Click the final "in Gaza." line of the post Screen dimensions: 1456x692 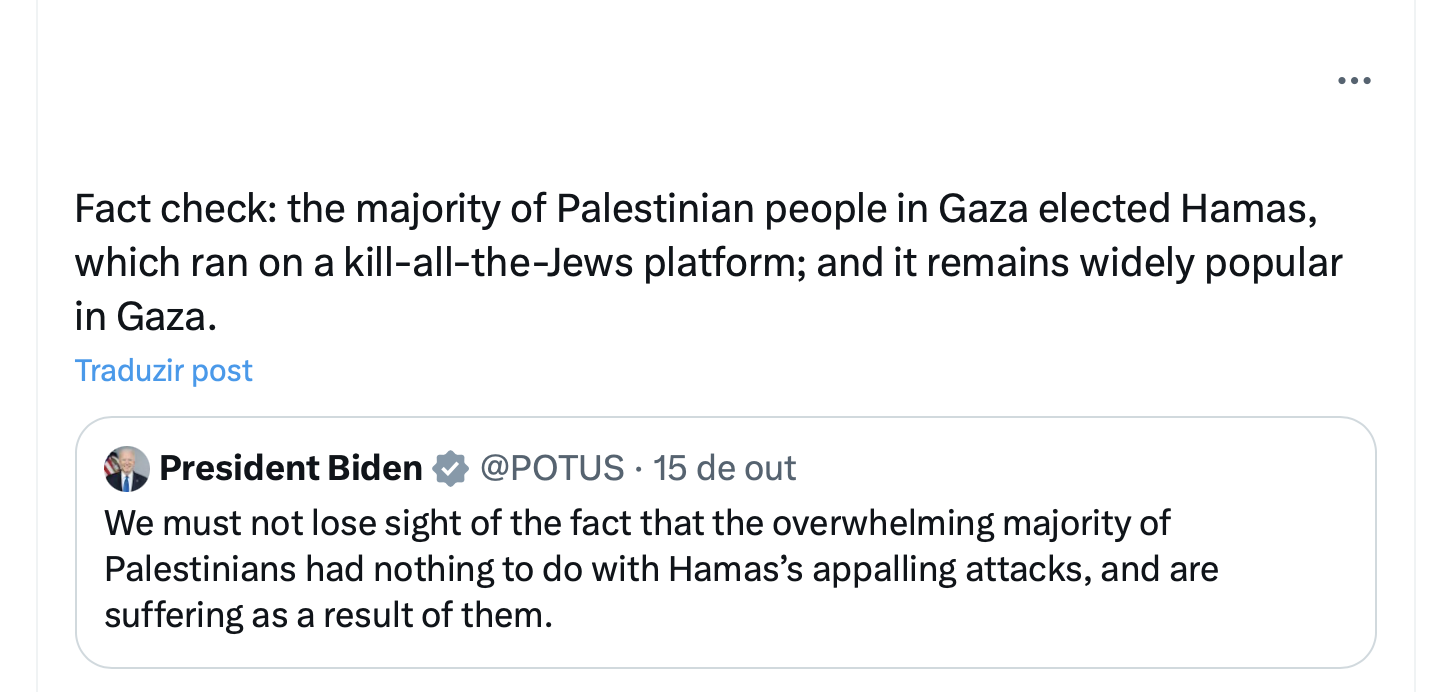(145, 316)
